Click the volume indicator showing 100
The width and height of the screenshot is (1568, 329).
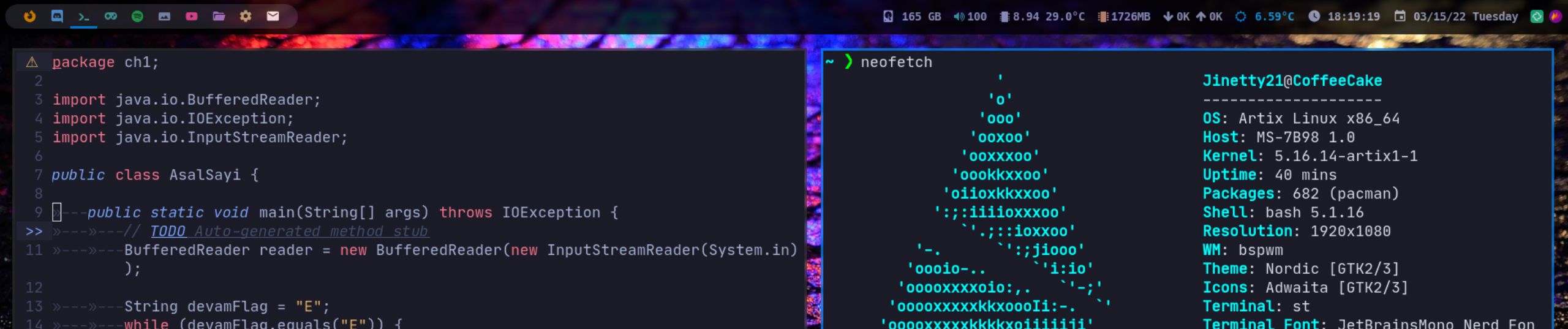pos(970,17)
